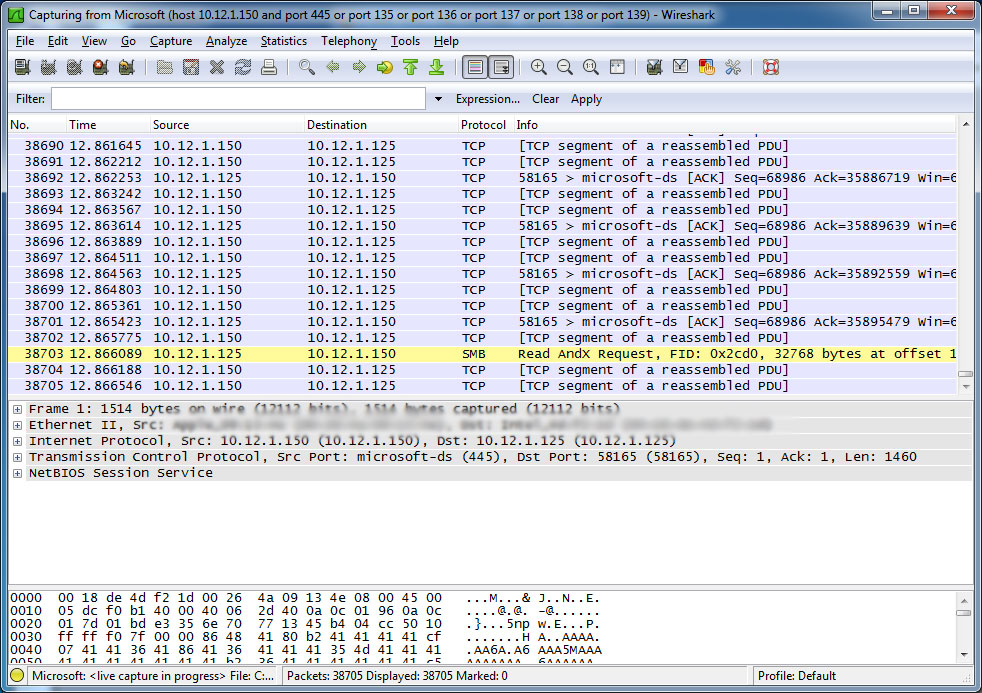Expand the Internet Protocol details
Screen dimensions: 982x693
pyautogui.click(x=18, y=441)
